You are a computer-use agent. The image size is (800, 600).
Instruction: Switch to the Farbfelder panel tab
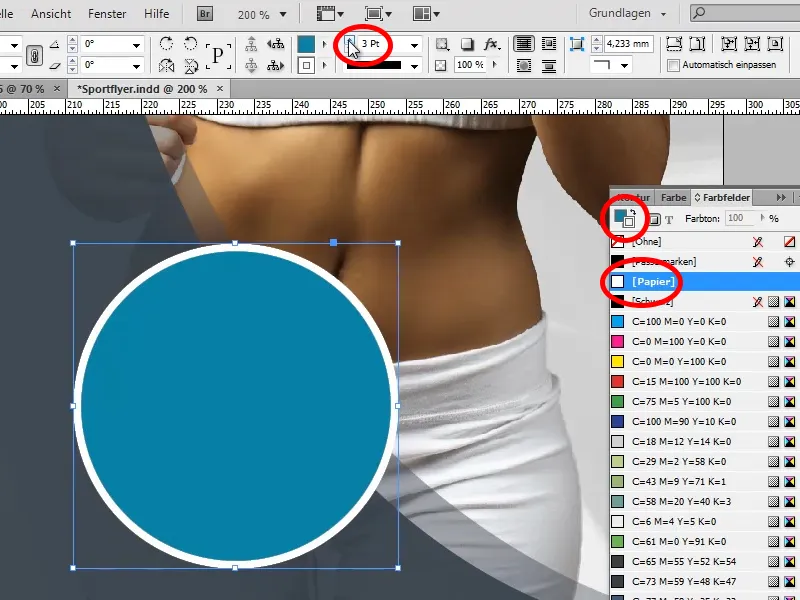click(x=722, y=197)
